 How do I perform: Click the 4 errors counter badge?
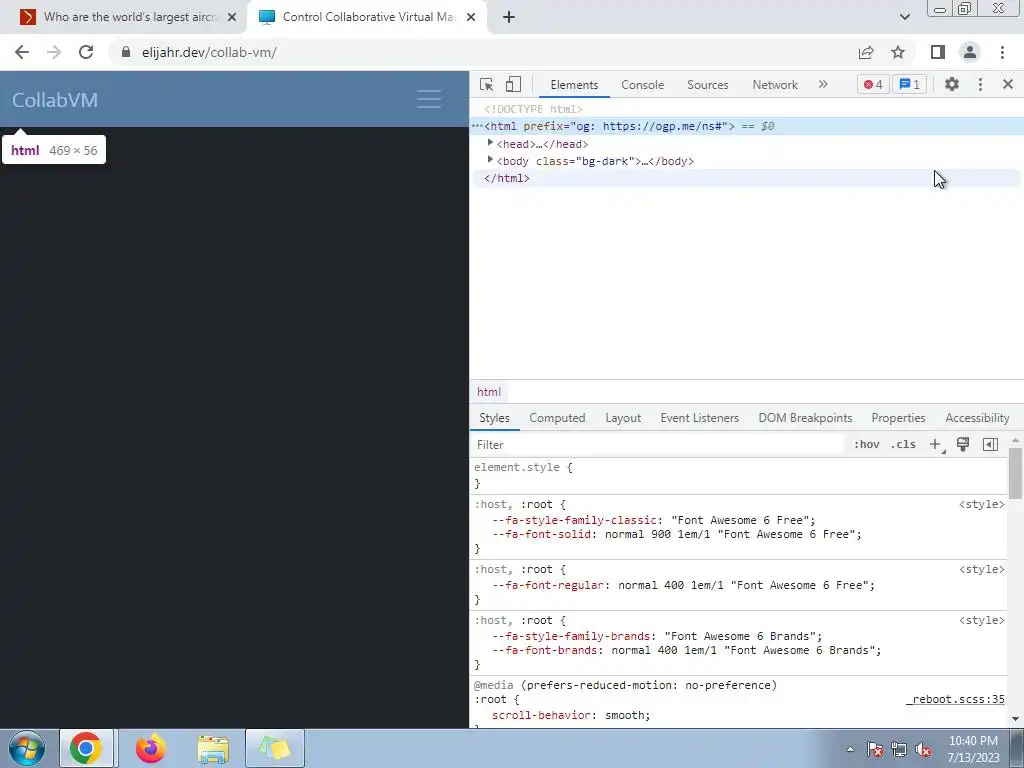873,84
